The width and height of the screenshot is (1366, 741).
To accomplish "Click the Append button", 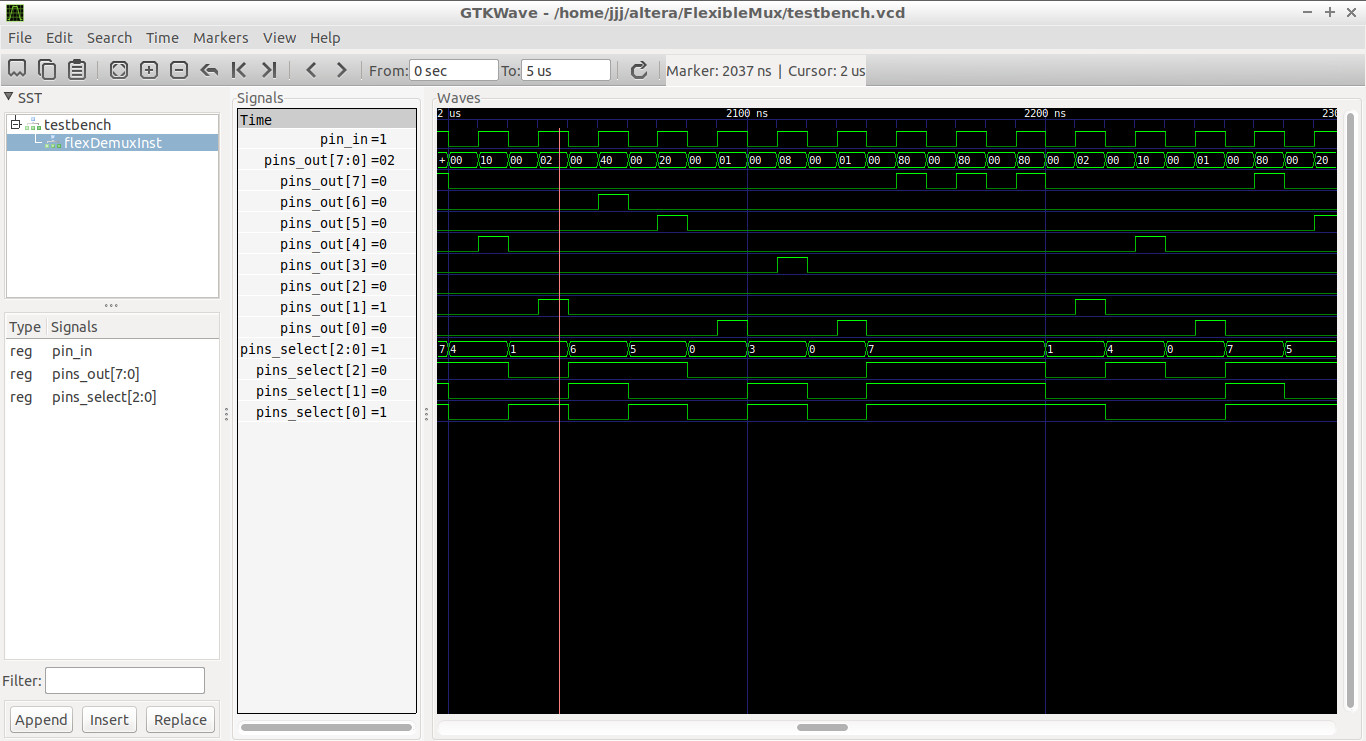I will click(x=41, y=720).
